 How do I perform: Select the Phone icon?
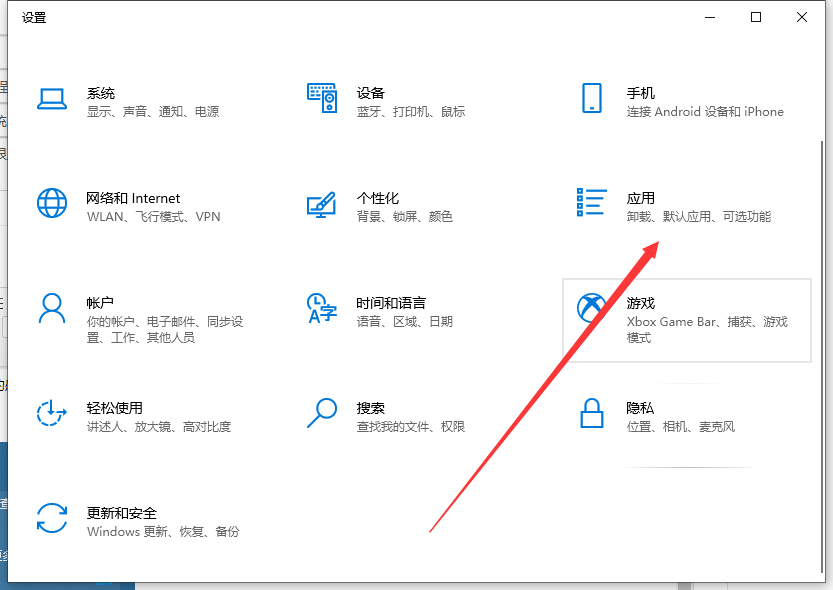[591, 98]
